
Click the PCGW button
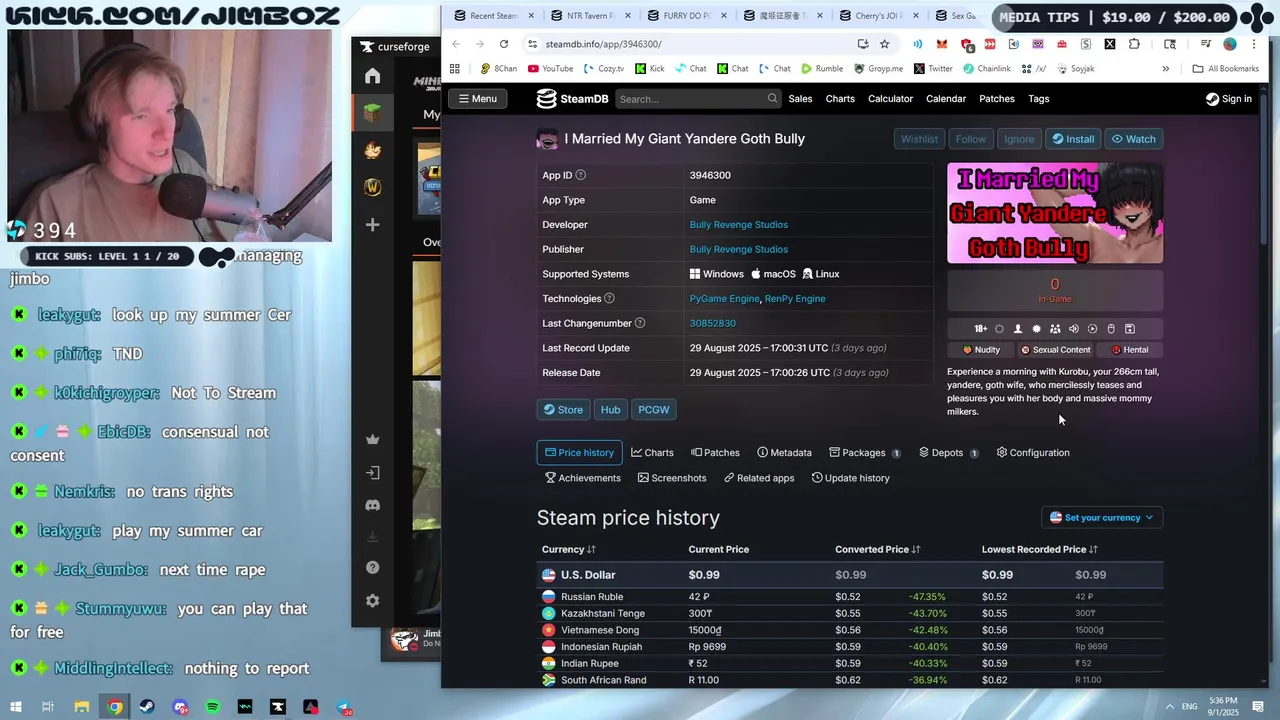653,410
